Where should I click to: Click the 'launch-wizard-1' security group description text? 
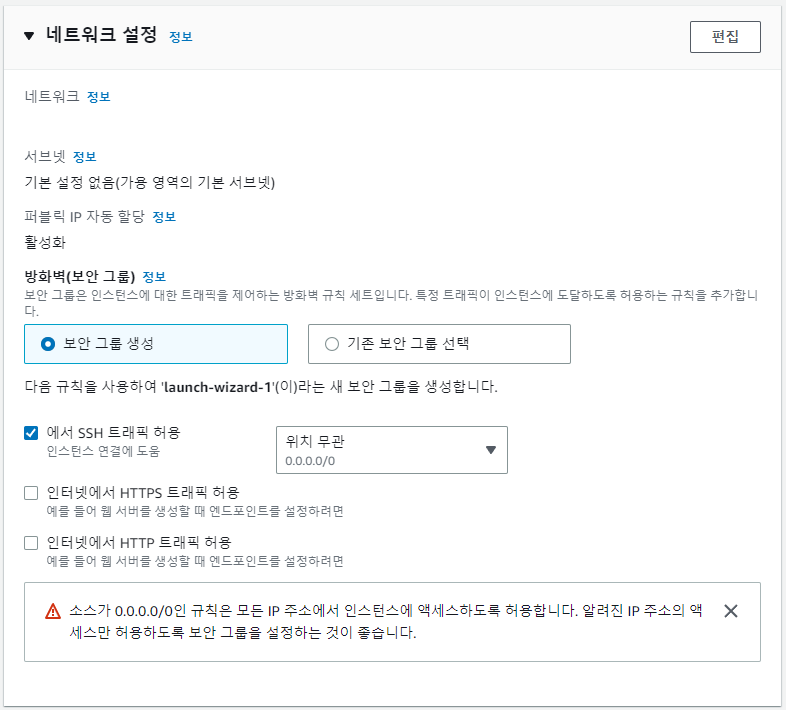click(x=261, y=387)
